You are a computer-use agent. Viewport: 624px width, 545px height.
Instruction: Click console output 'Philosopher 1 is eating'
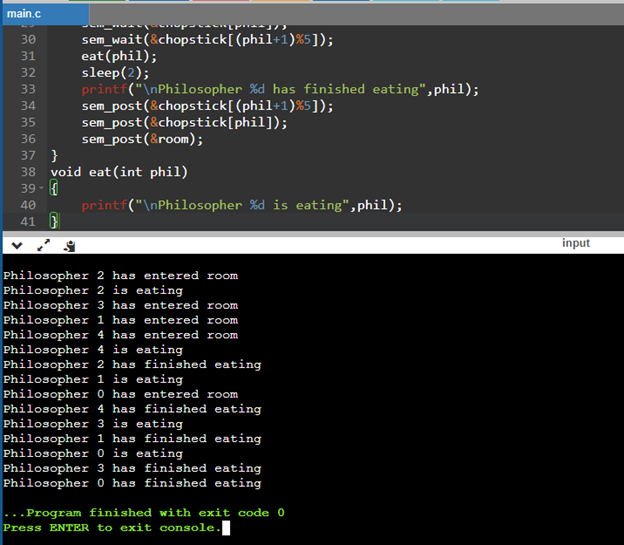pos(93,379)
